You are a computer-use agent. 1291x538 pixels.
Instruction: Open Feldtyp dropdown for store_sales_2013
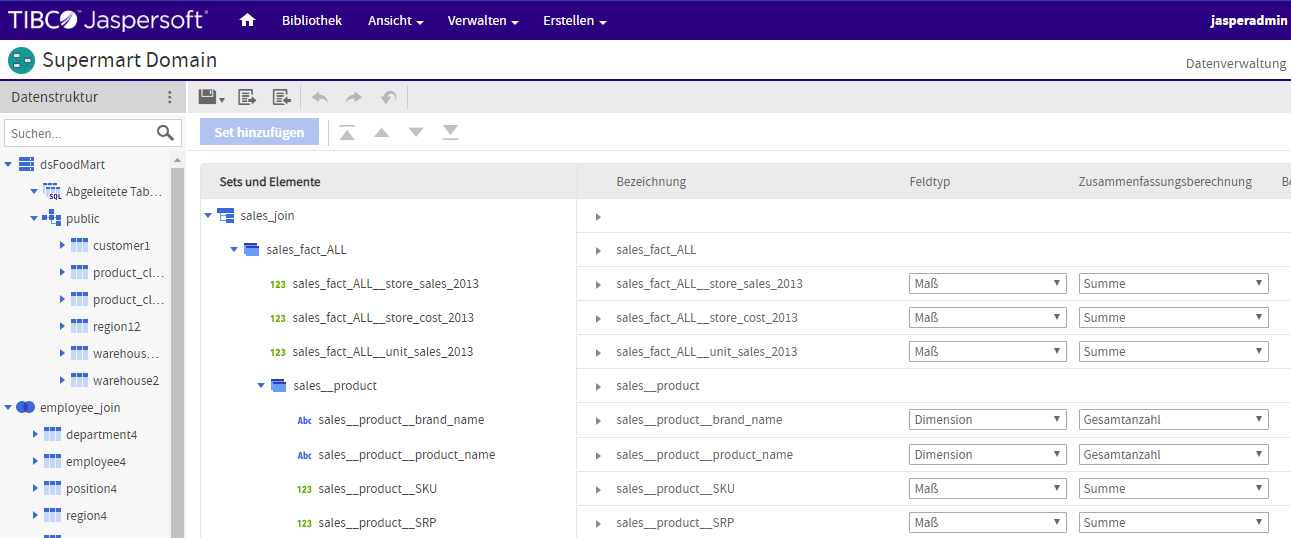(987, 284)
